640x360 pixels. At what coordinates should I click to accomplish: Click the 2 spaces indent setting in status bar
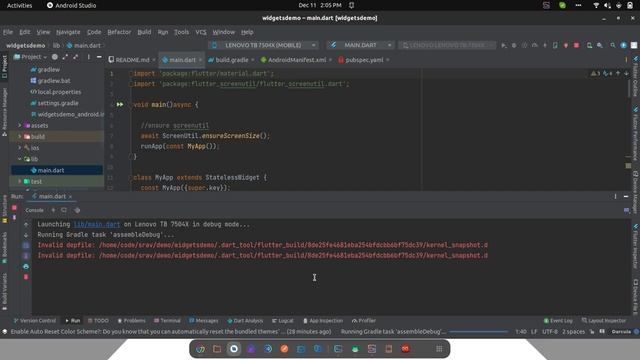[573, 331]
